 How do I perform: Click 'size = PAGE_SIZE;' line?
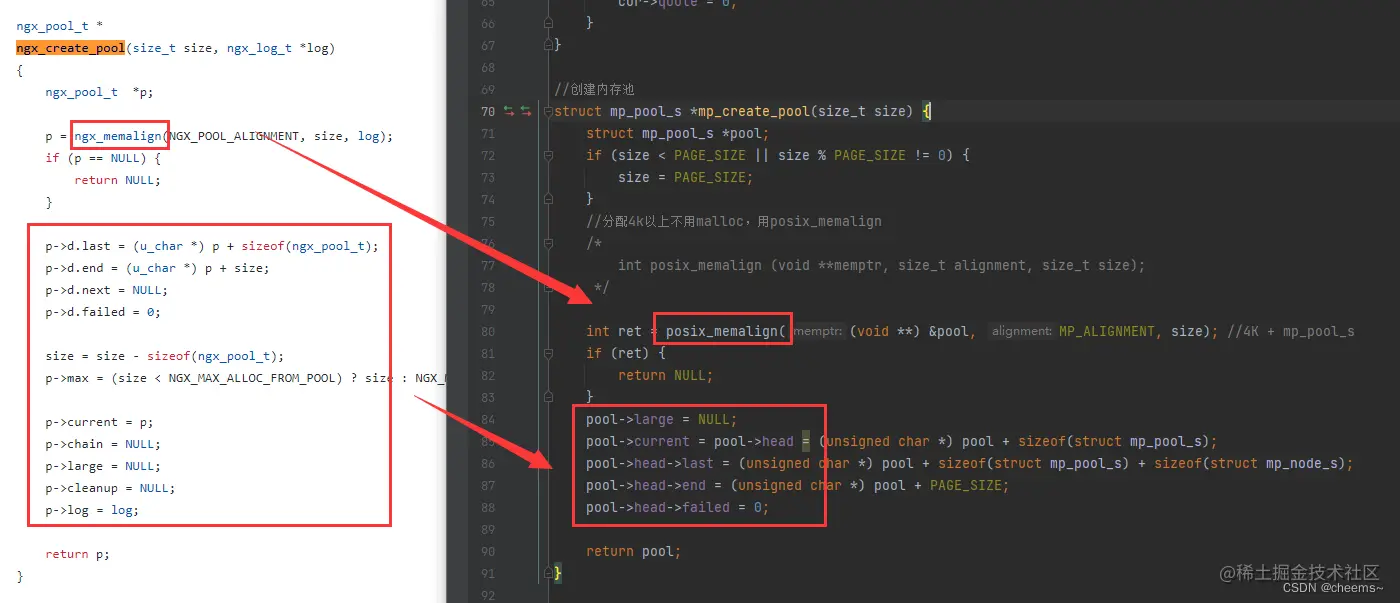click(685, 177)
